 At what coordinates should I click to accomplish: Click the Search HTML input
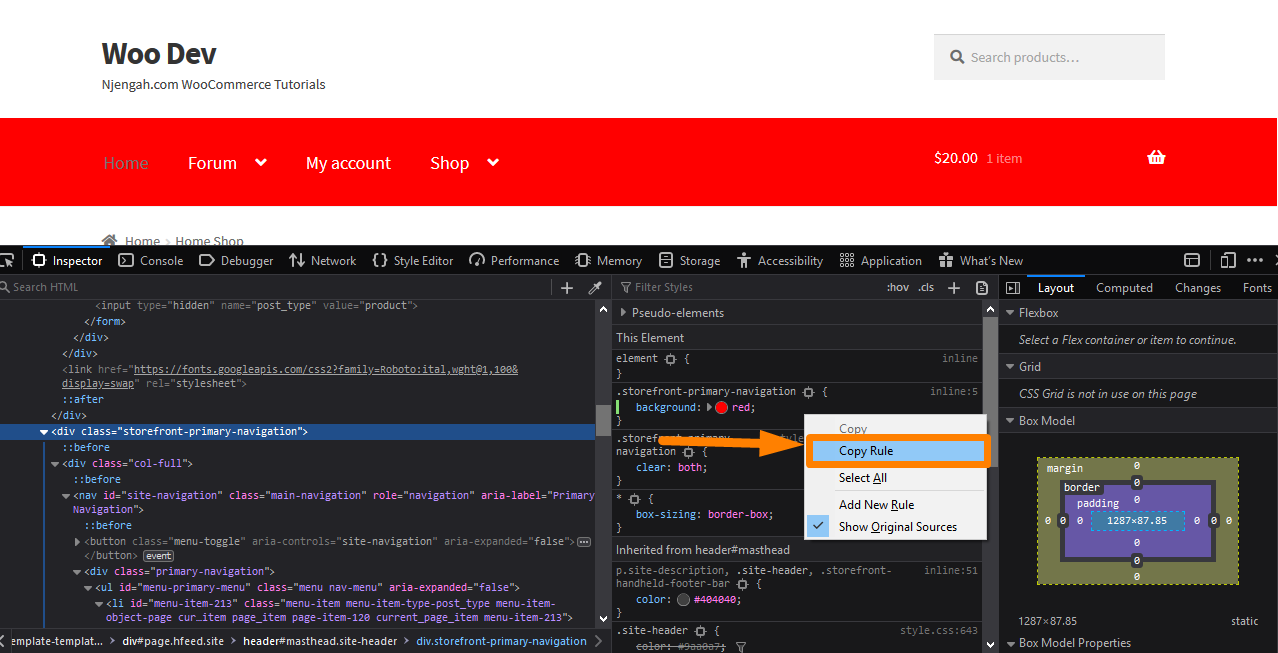tap(275, 288)
